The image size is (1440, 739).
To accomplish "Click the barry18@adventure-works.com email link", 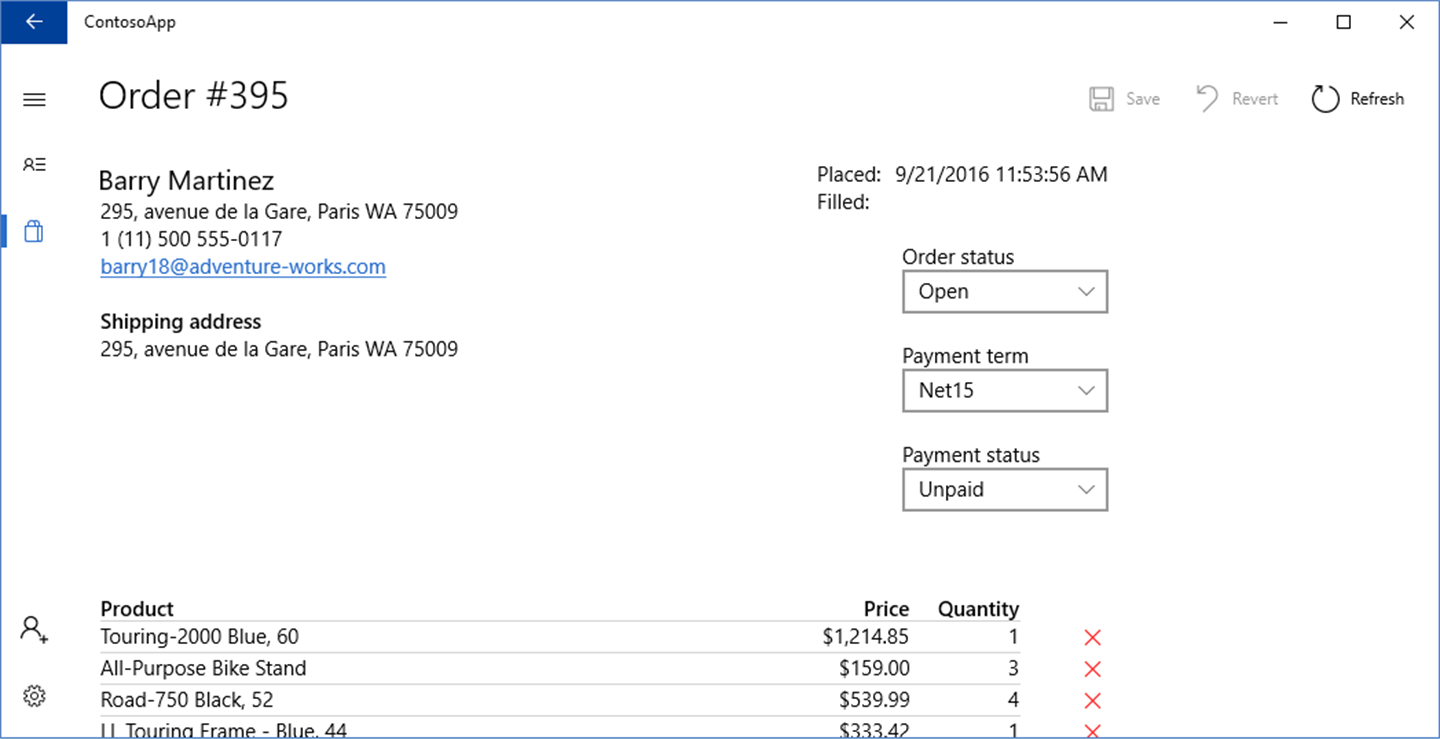I will click(243, 267).
